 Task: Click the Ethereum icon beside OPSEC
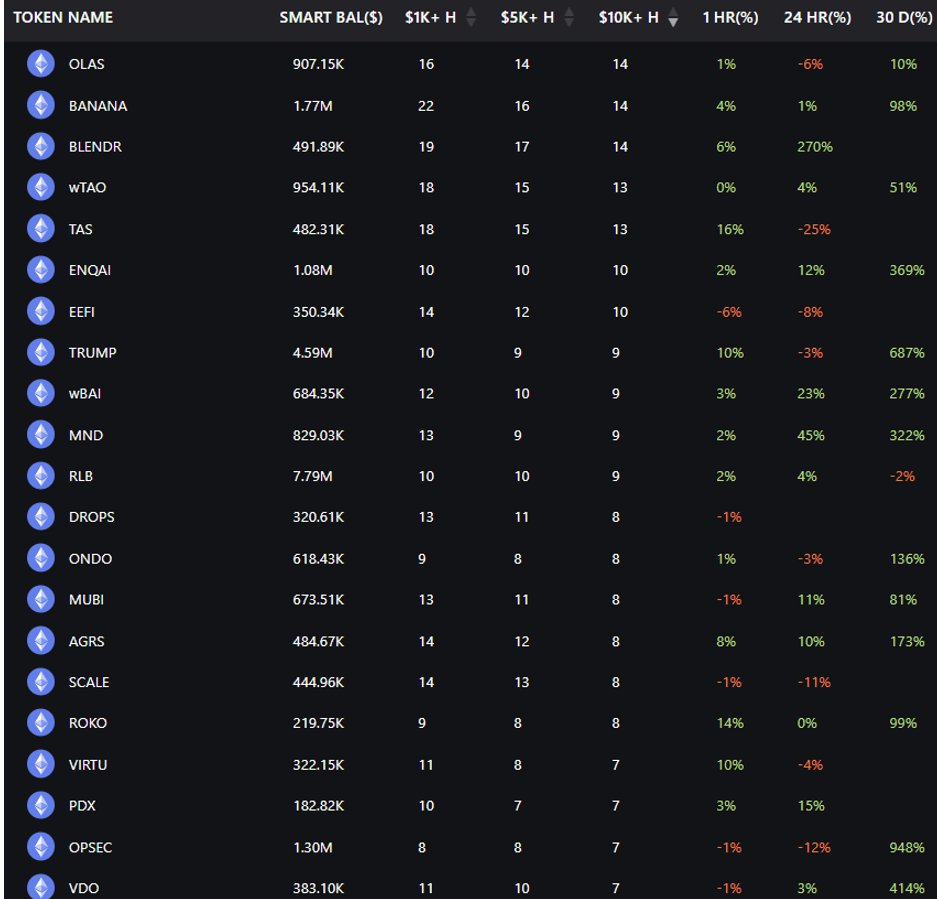(x=41, y=846)
